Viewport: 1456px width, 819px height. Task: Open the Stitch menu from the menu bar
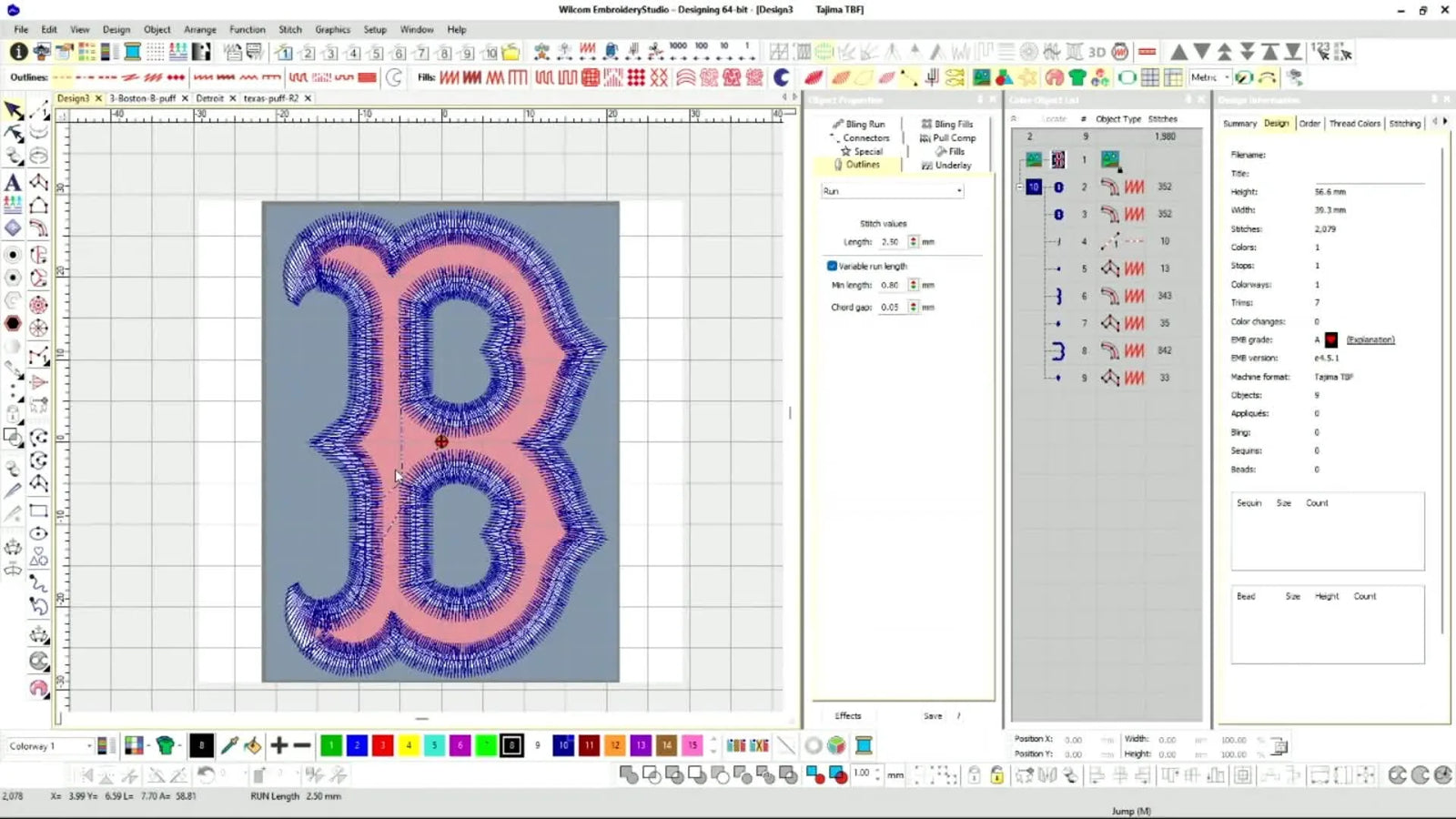click(289, 29)
